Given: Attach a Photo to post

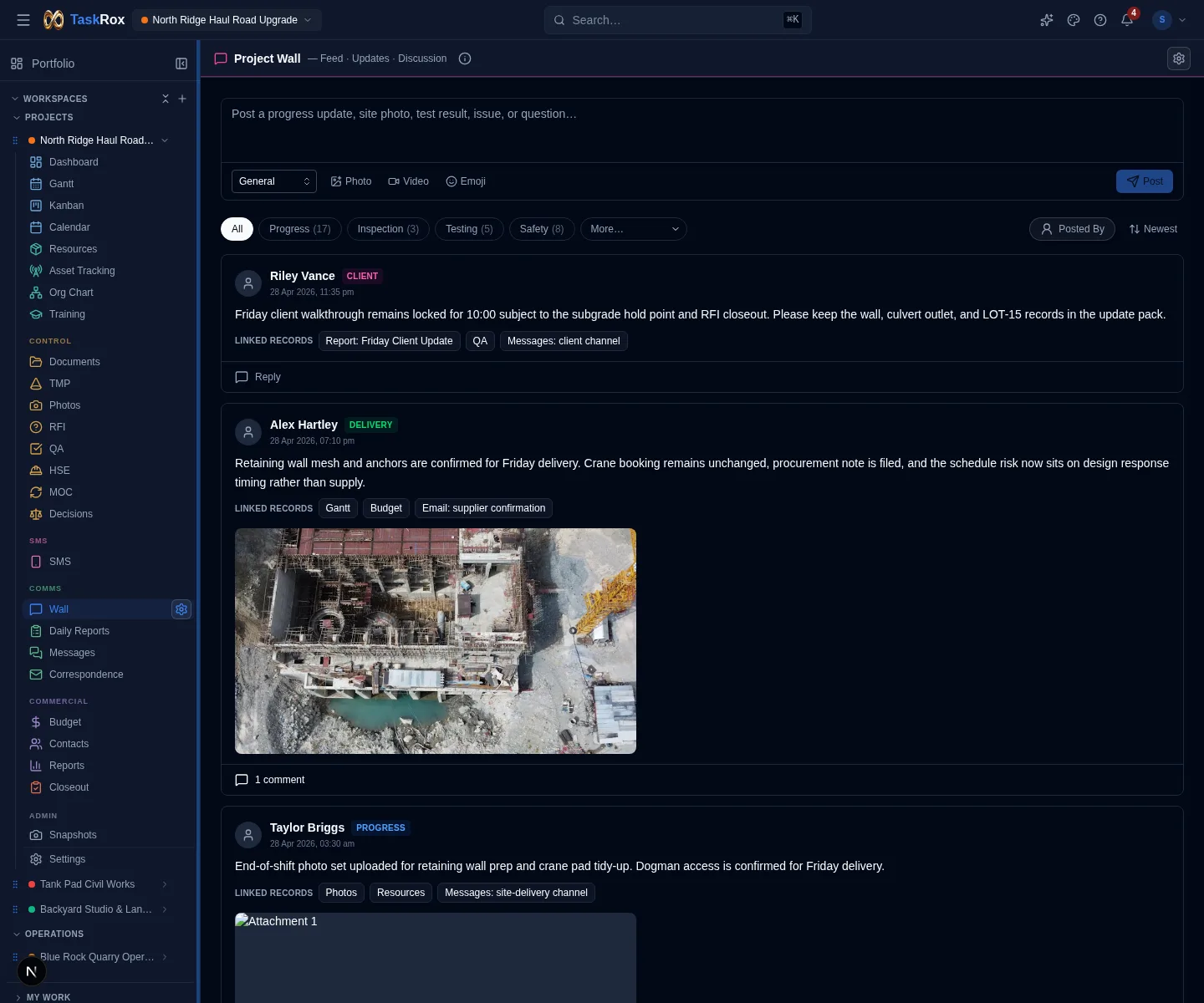Looking at the screenshot, I should (x=351, y=181).
